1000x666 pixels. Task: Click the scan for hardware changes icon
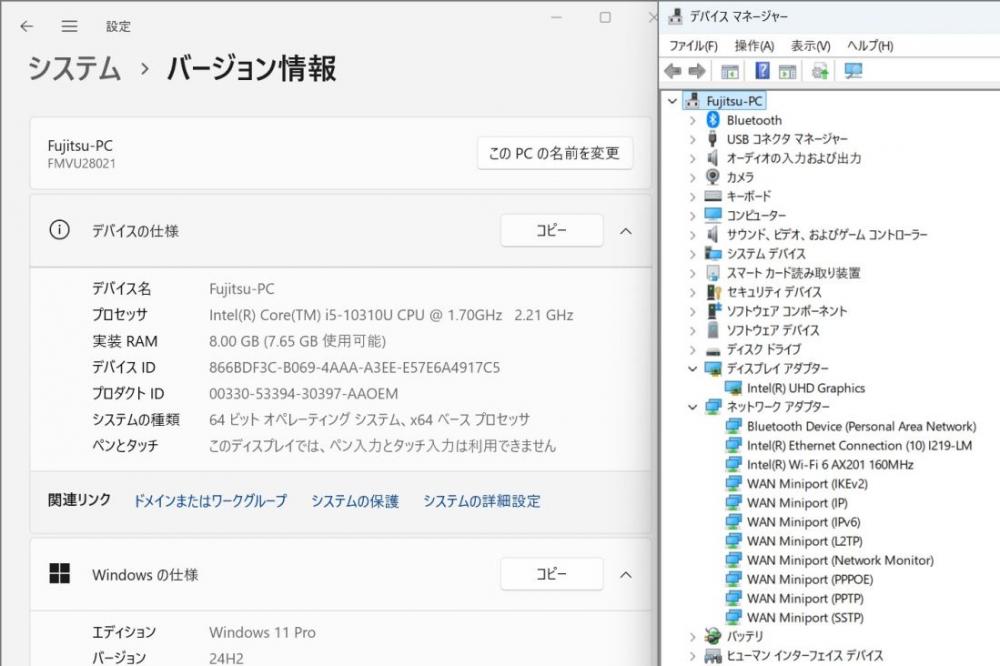(x=820, y=71)
